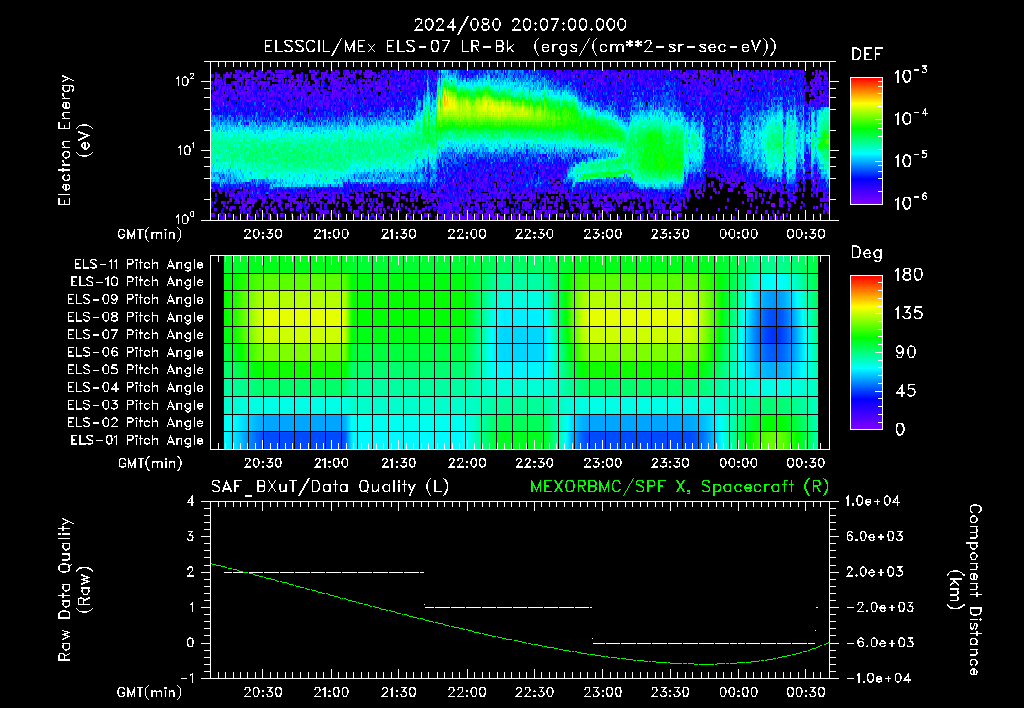Click the 10^-6 DEF scale label
Image resolution: width=1024 pixels, height=708 pixels.
click(910, 202)
